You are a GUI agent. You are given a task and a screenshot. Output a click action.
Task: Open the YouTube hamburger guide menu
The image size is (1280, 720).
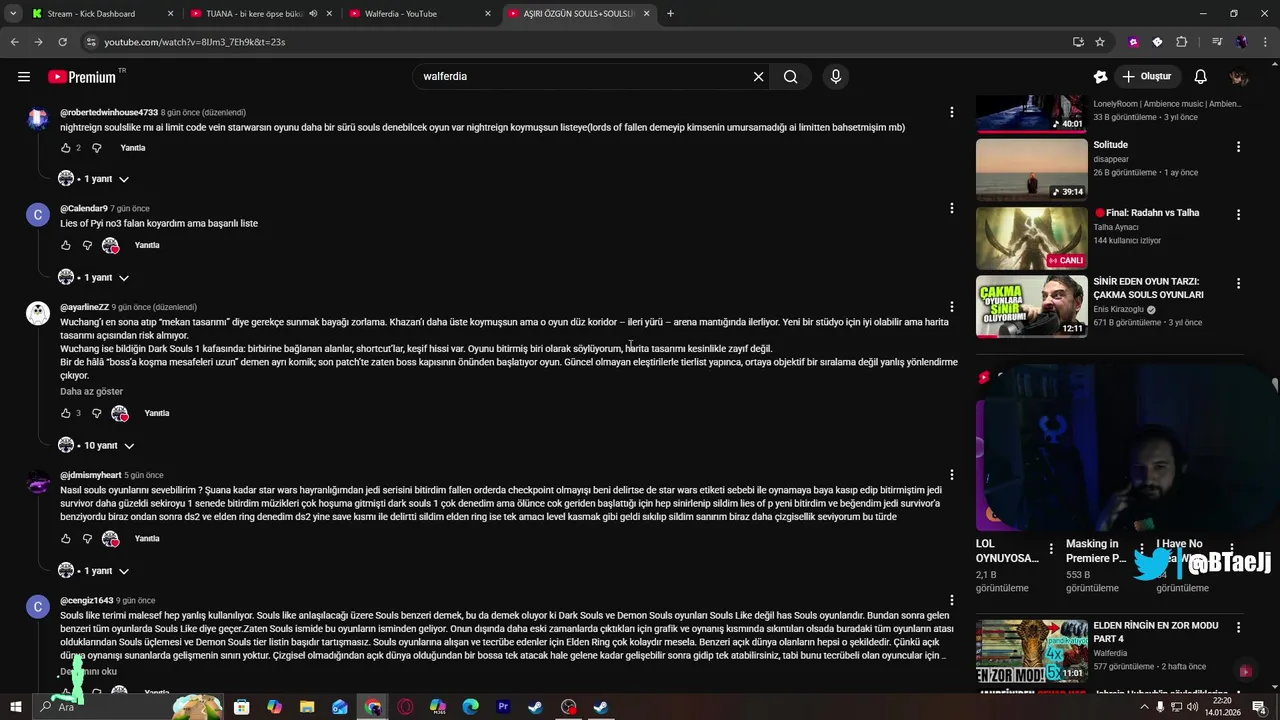[x=23, y=77]
